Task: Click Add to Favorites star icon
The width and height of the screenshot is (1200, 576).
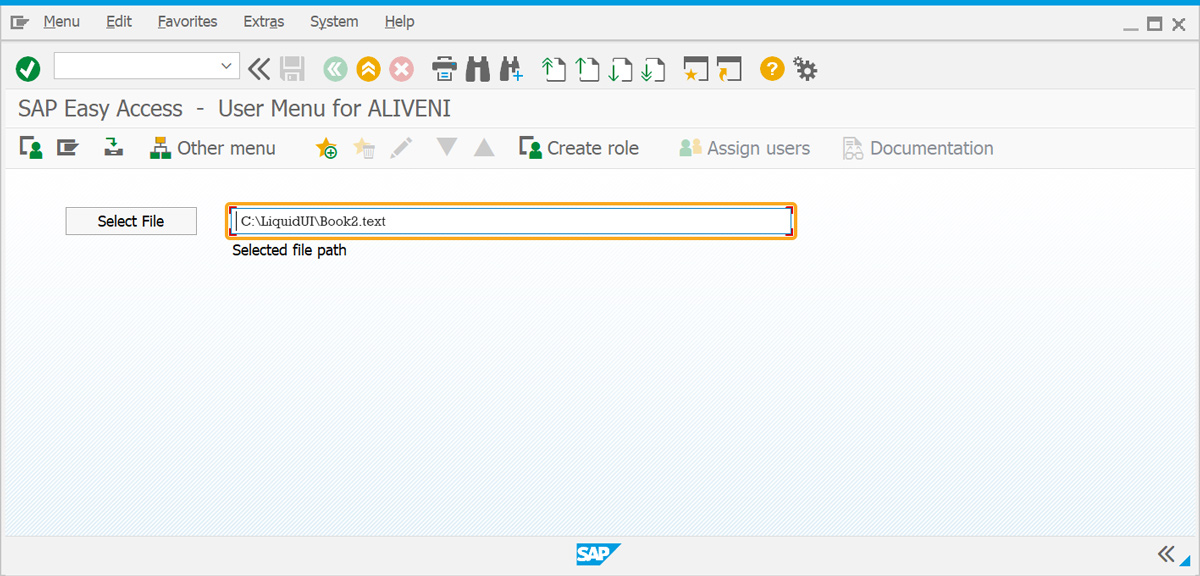Action: point(326,148)
